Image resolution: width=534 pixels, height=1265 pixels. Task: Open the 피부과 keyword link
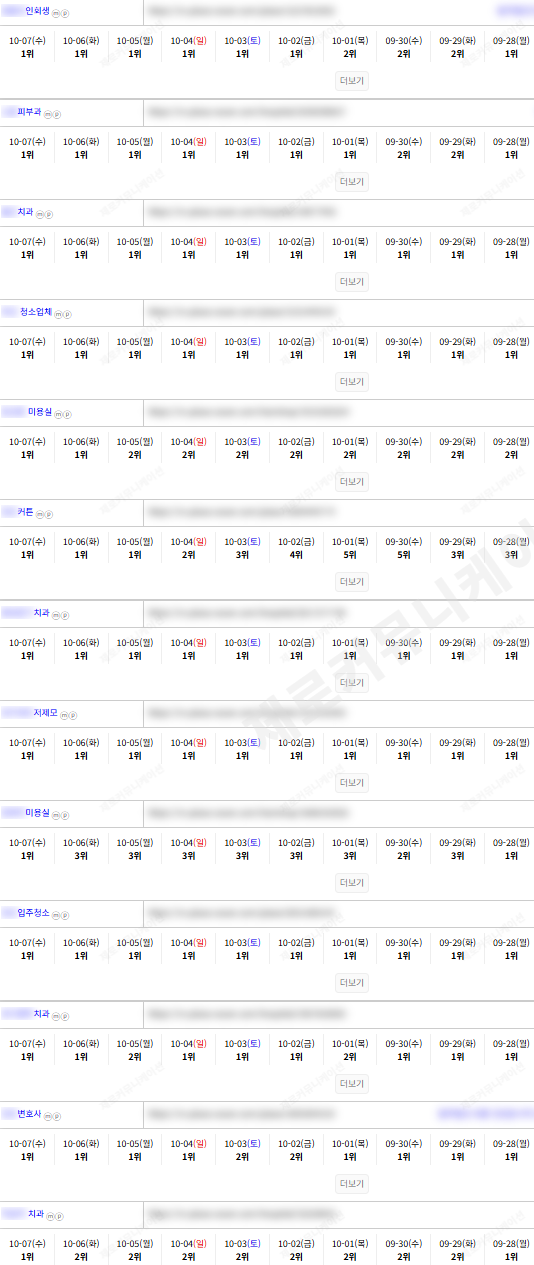pyautogui.click(x=29, y=112)
